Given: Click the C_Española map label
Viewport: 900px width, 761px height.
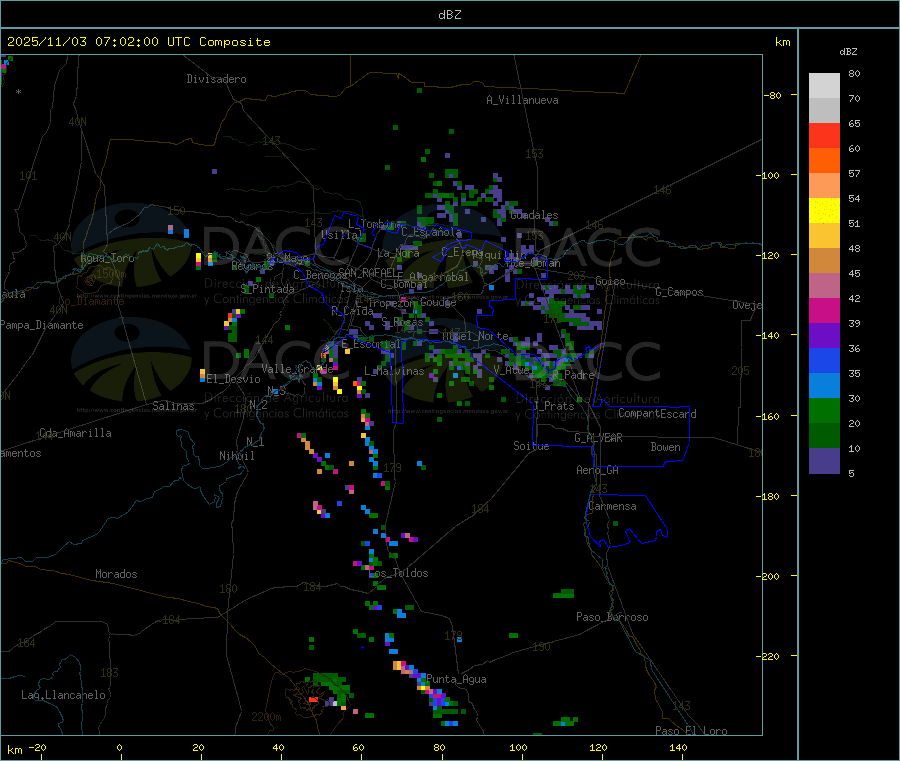Looking at the screenshot, I should coord(431,232).
